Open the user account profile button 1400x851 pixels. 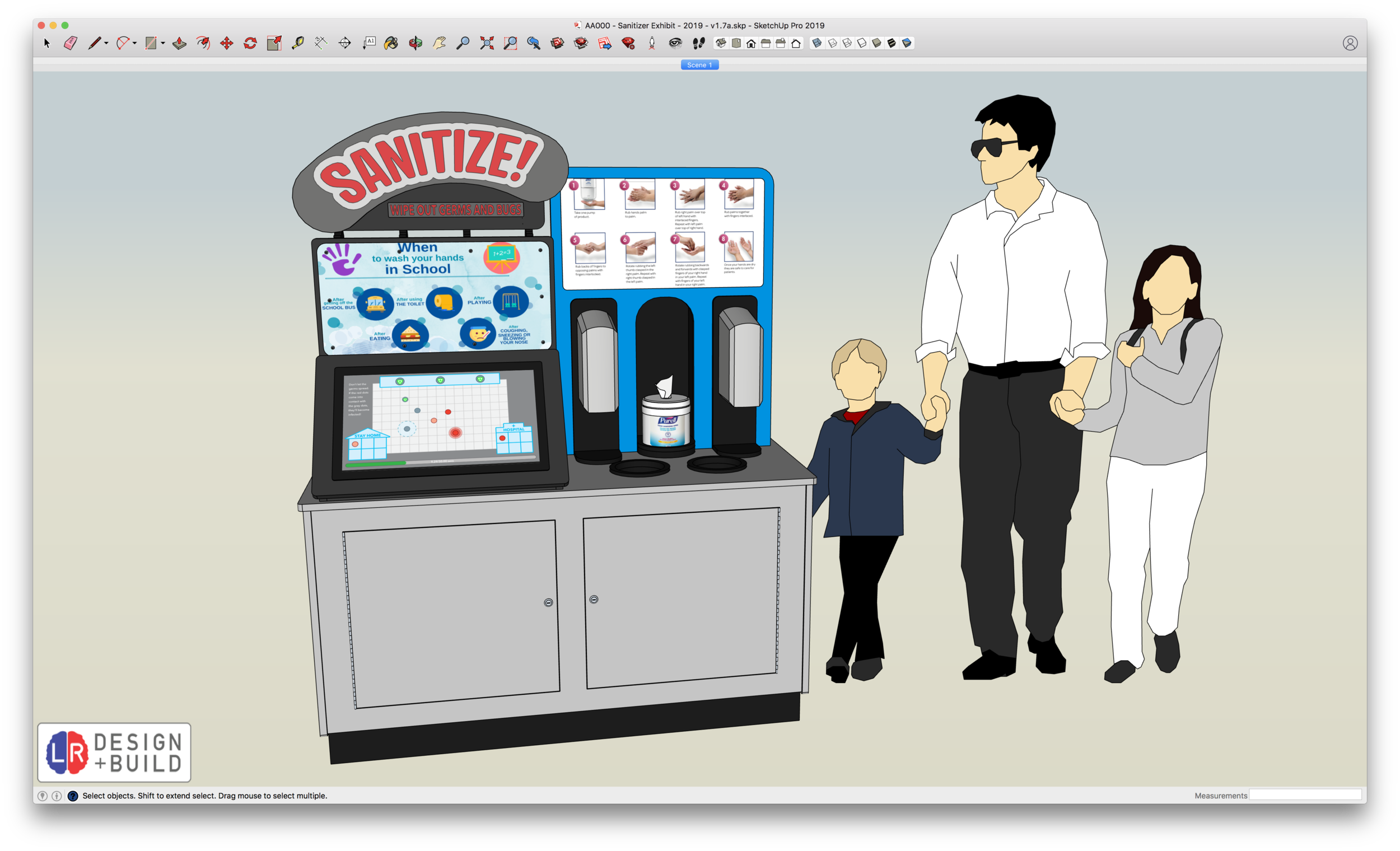(x=1351, y=42)
